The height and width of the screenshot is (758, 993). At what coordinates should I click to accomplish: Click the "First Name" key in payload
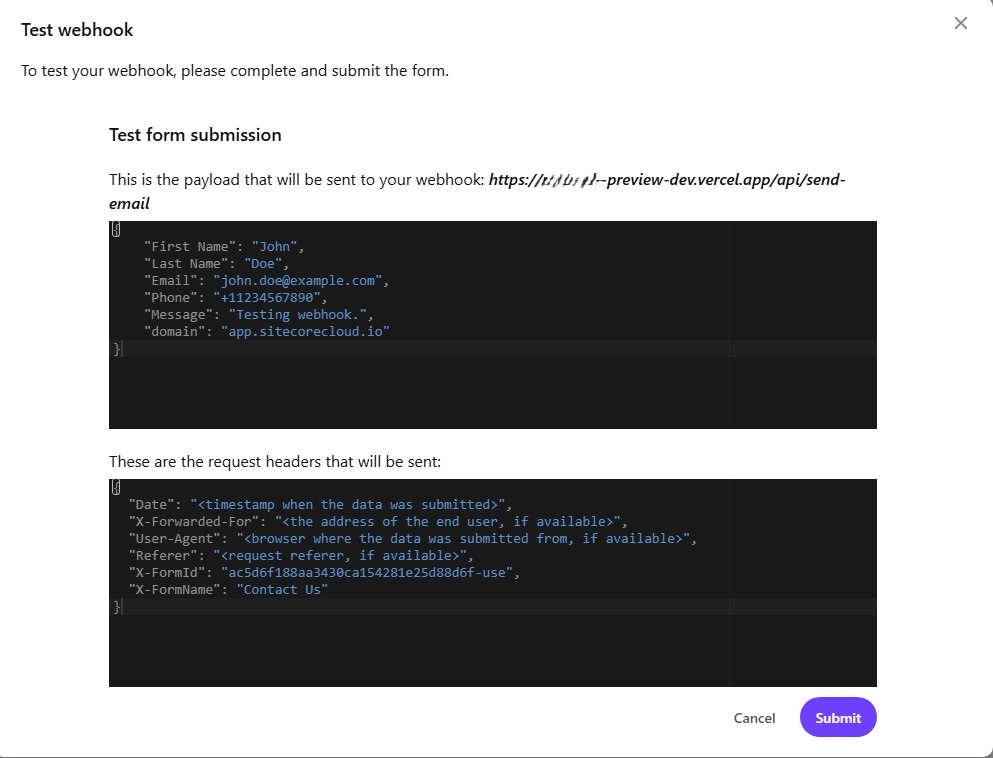point(189,247)
